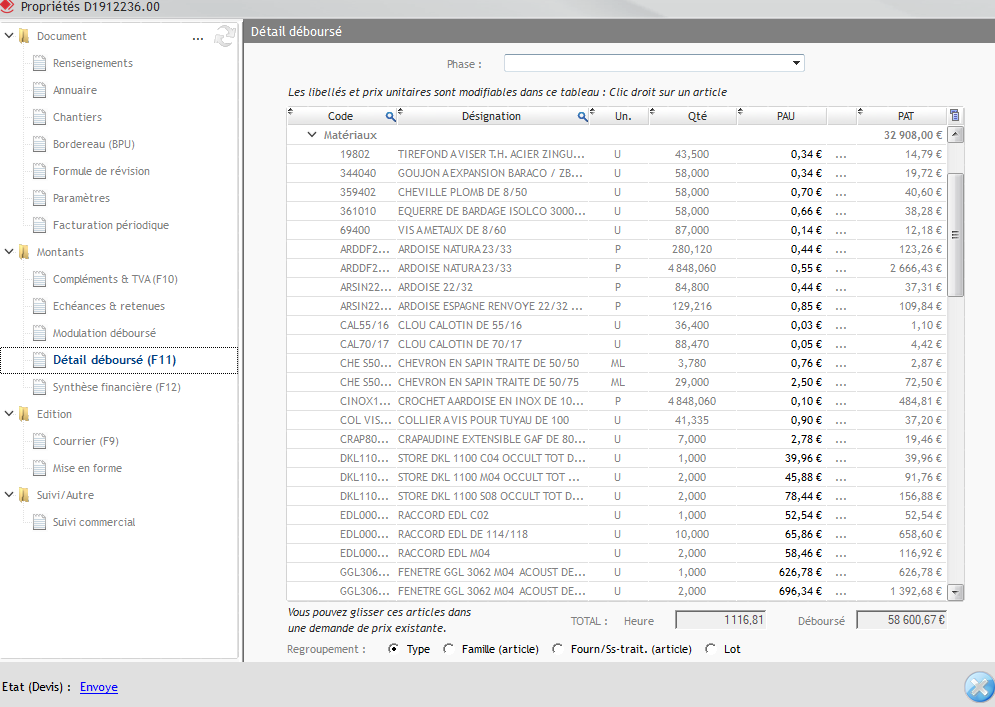
Task: Click the table scrollbar down arrow
Action: pyautogui.click(x=955, y=592)
